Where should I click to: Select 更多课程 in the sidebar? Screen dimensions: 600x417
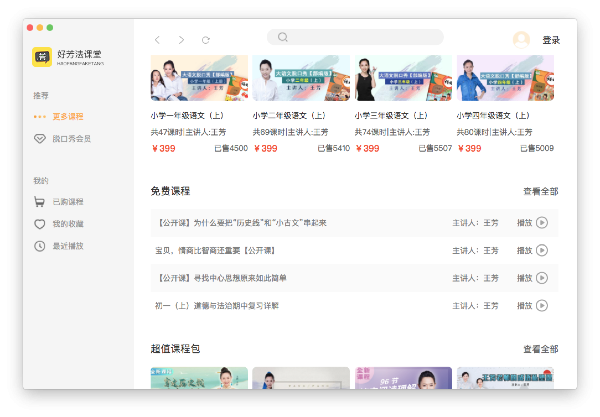click(x=67, y=116)
